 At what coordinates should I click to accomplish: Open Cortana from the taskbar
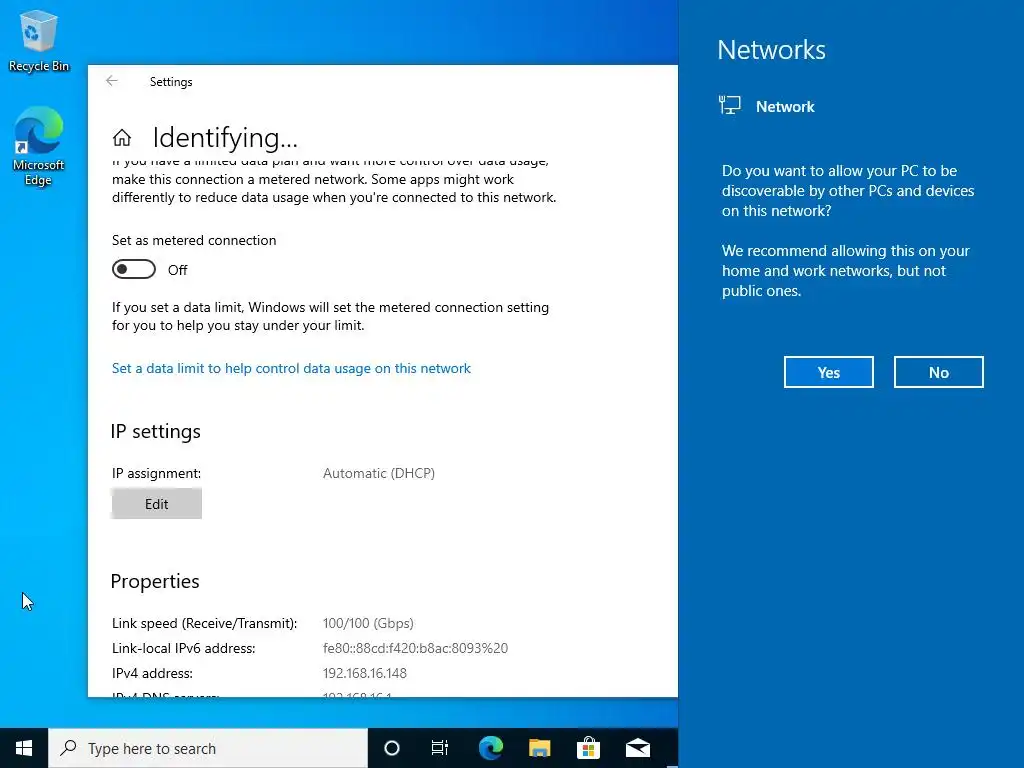392,748
